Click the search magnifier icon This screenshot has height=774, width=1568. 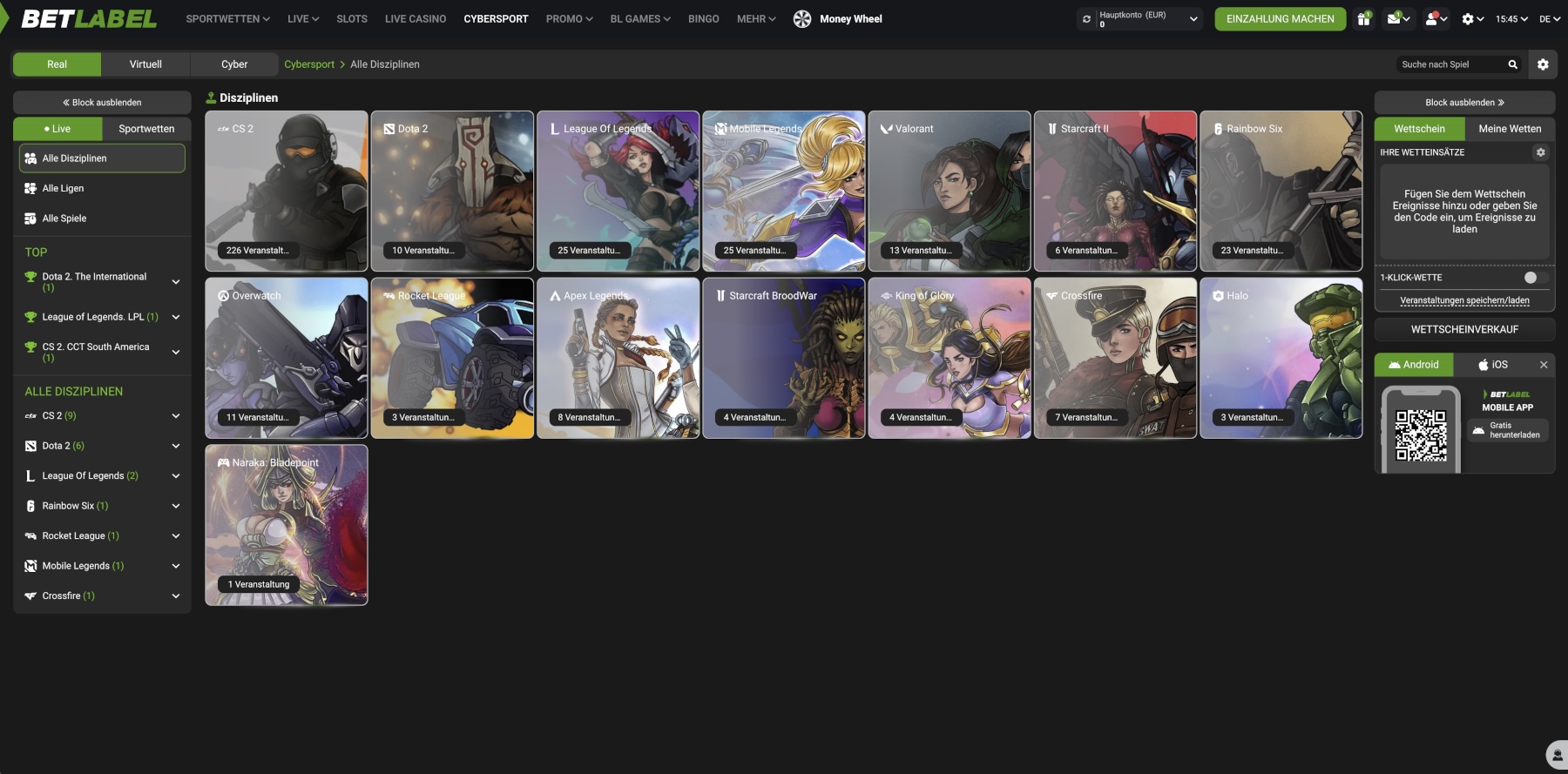tap(1513, 64)
